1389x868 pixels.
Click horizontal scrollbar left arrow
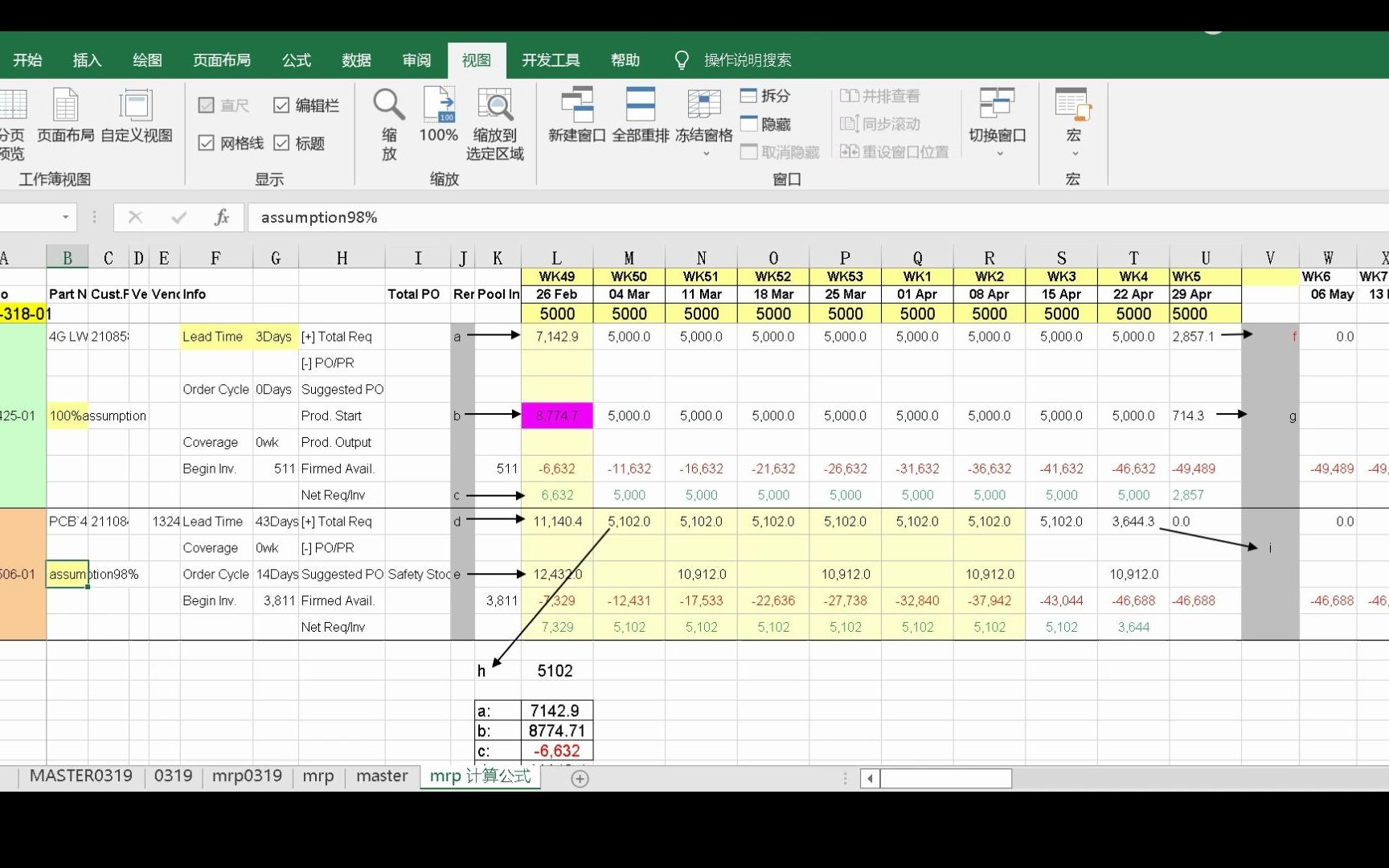coord(870,778)
